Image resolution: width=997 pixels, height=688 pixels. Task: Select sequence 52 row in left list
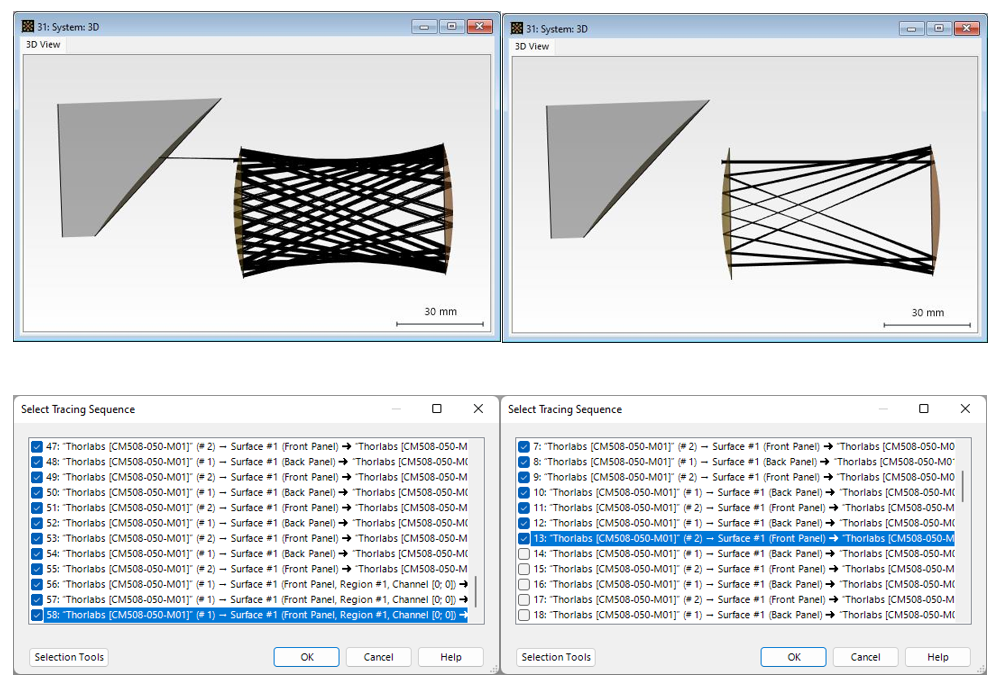pyautogui.click(x=256, y=523)
